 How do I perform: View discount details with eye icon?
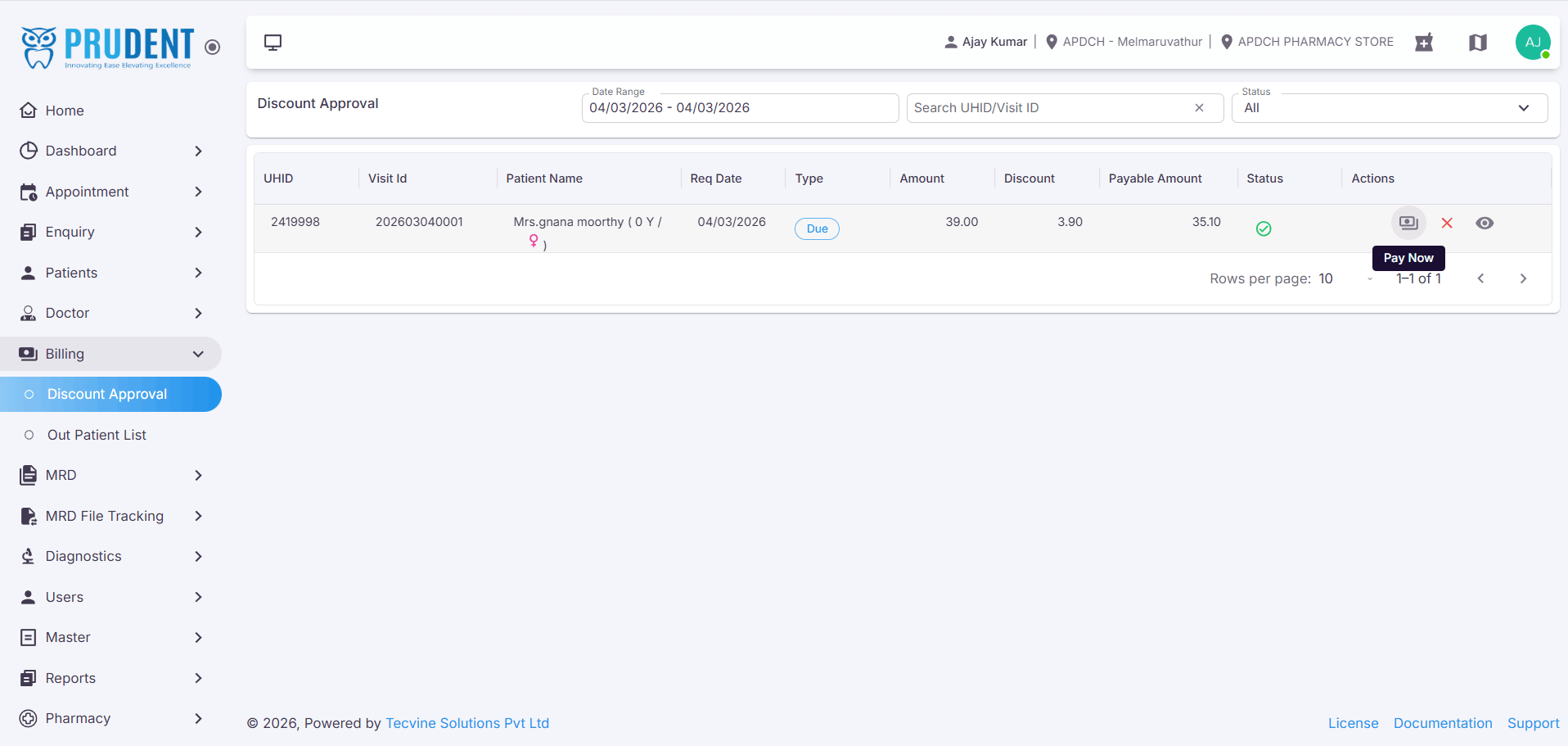1485,223
